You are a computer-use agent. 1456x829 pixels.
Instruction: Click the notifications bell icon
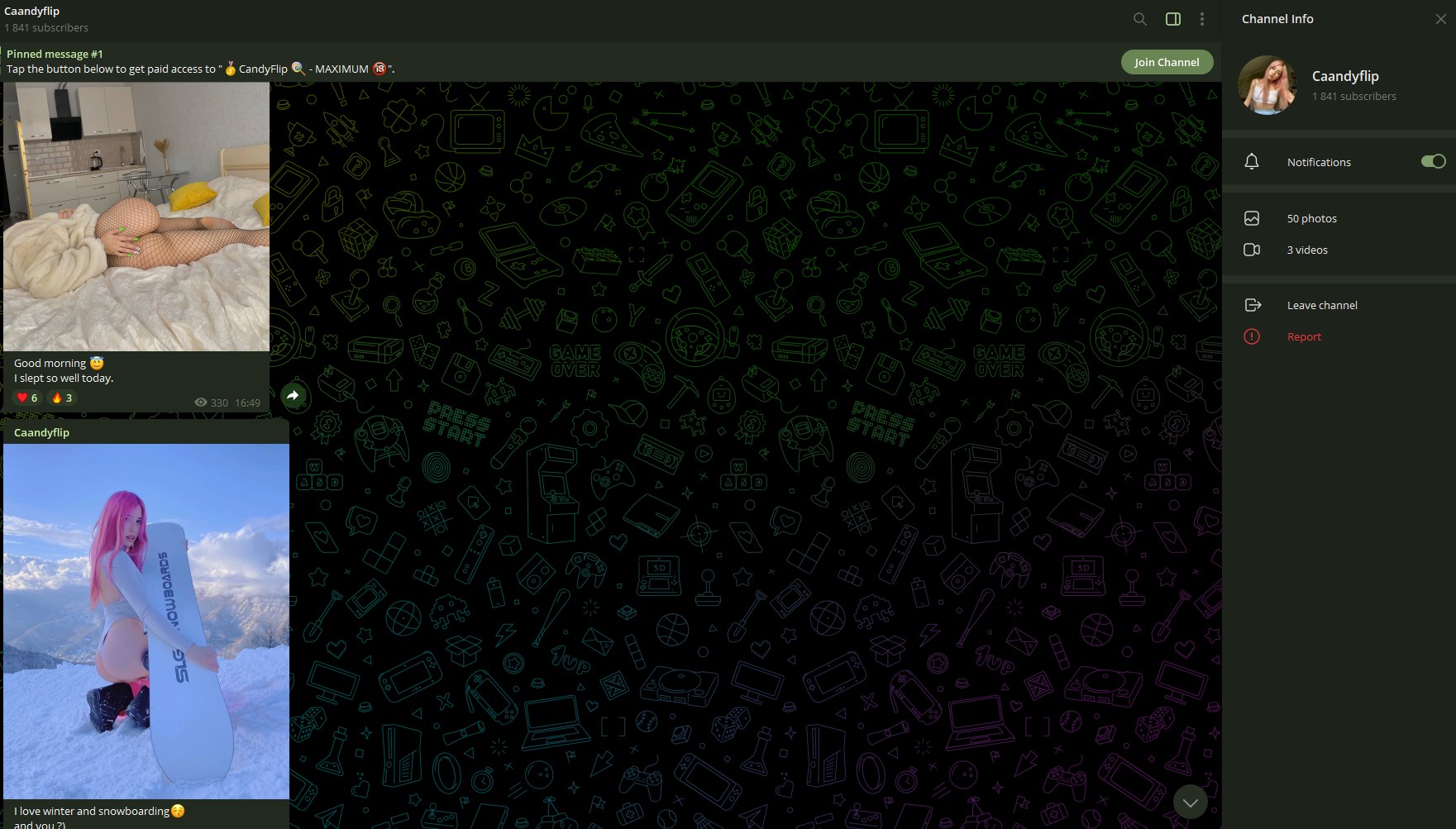[1252, 162]
